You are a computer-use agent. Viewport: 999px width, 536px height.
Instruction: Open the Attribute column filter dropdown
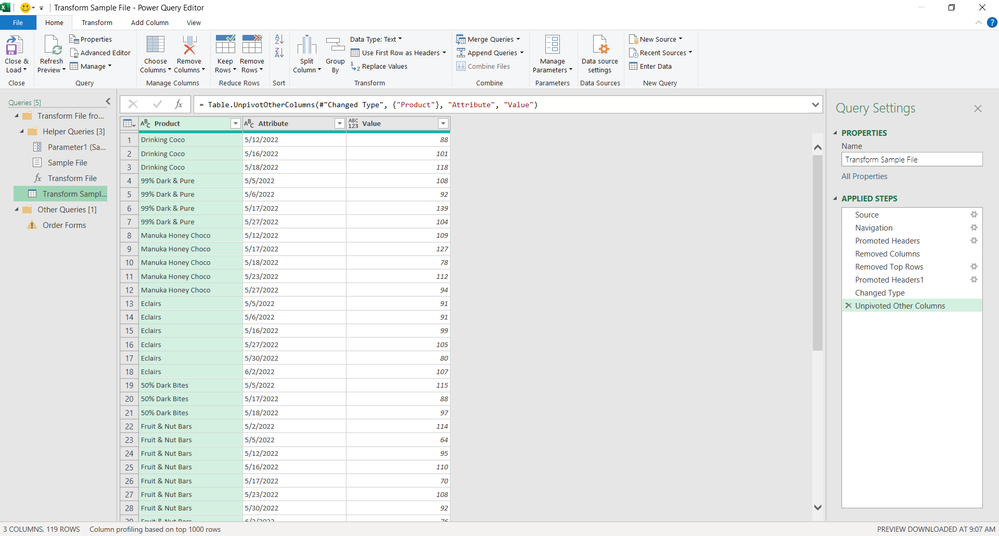339,124
